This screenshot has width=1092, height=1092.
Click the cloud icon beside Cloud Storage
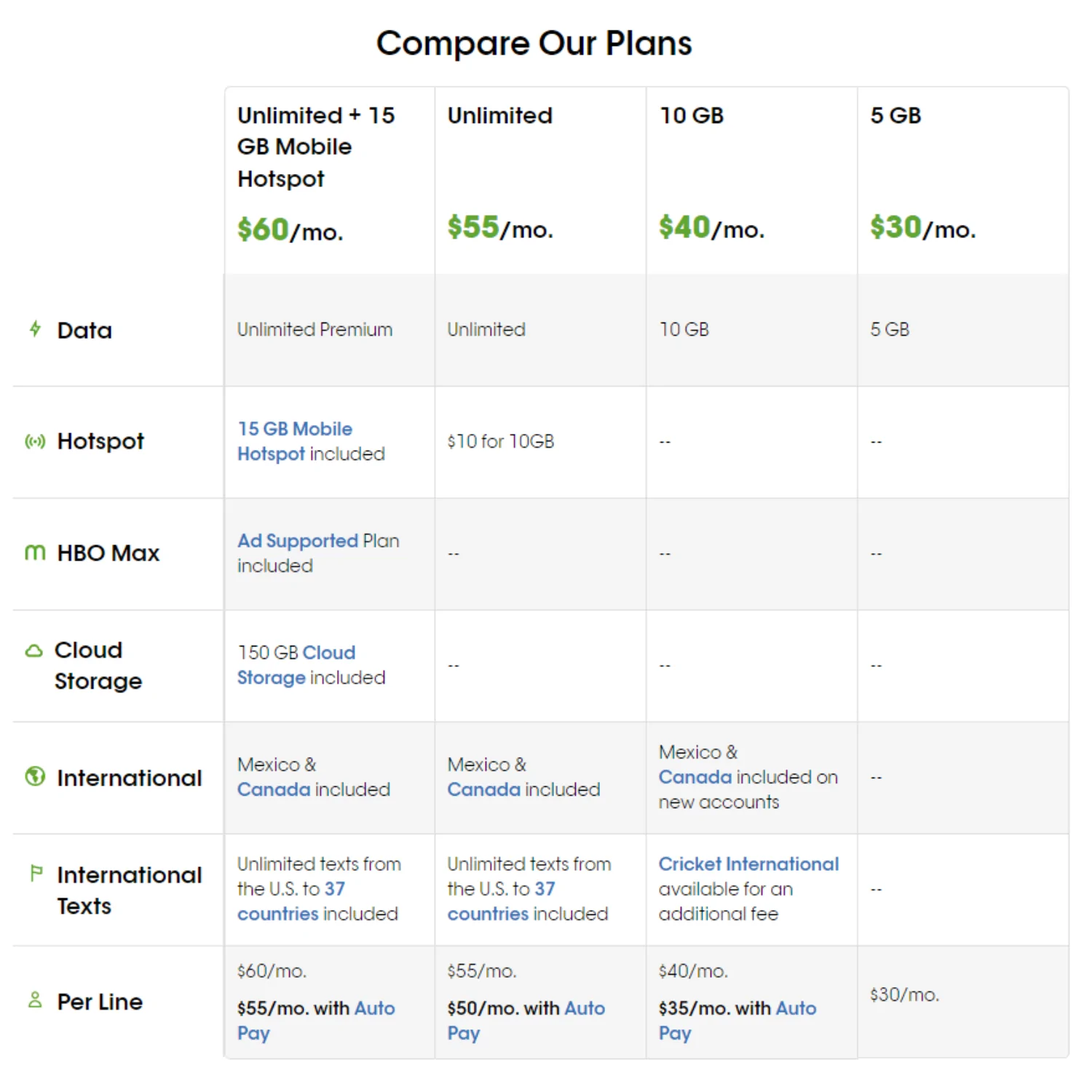[x=33, y=650]
